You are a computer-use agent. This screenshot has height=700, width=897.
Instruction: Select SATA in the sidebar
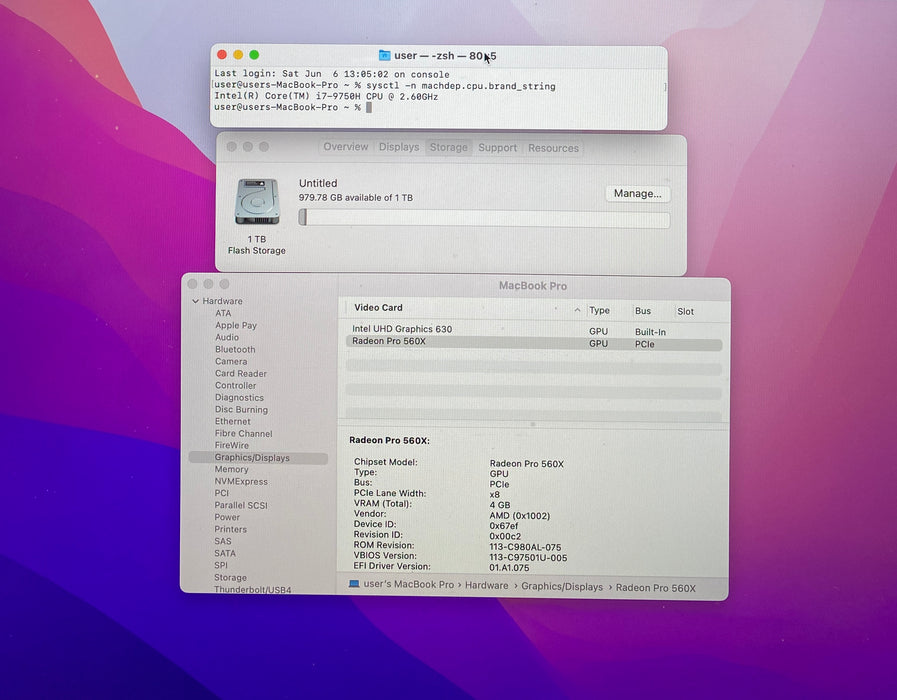[225, 553]
